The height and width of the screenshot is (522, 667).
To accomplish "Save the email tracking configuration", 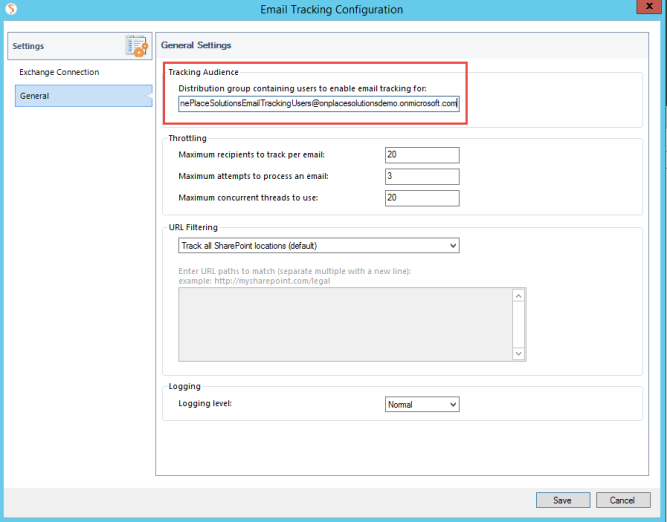I will pyautogui.click(x=562, y=500).
